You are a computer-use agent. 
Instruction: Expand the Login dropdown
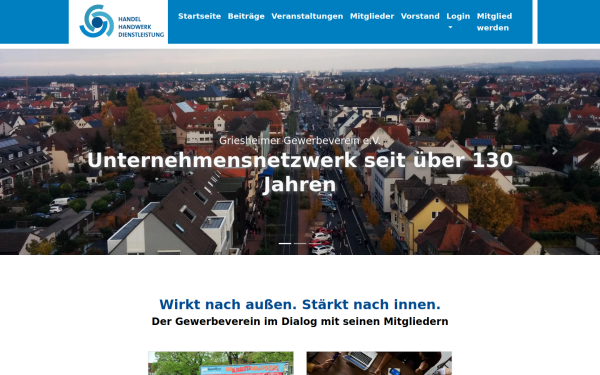(458, 21)
